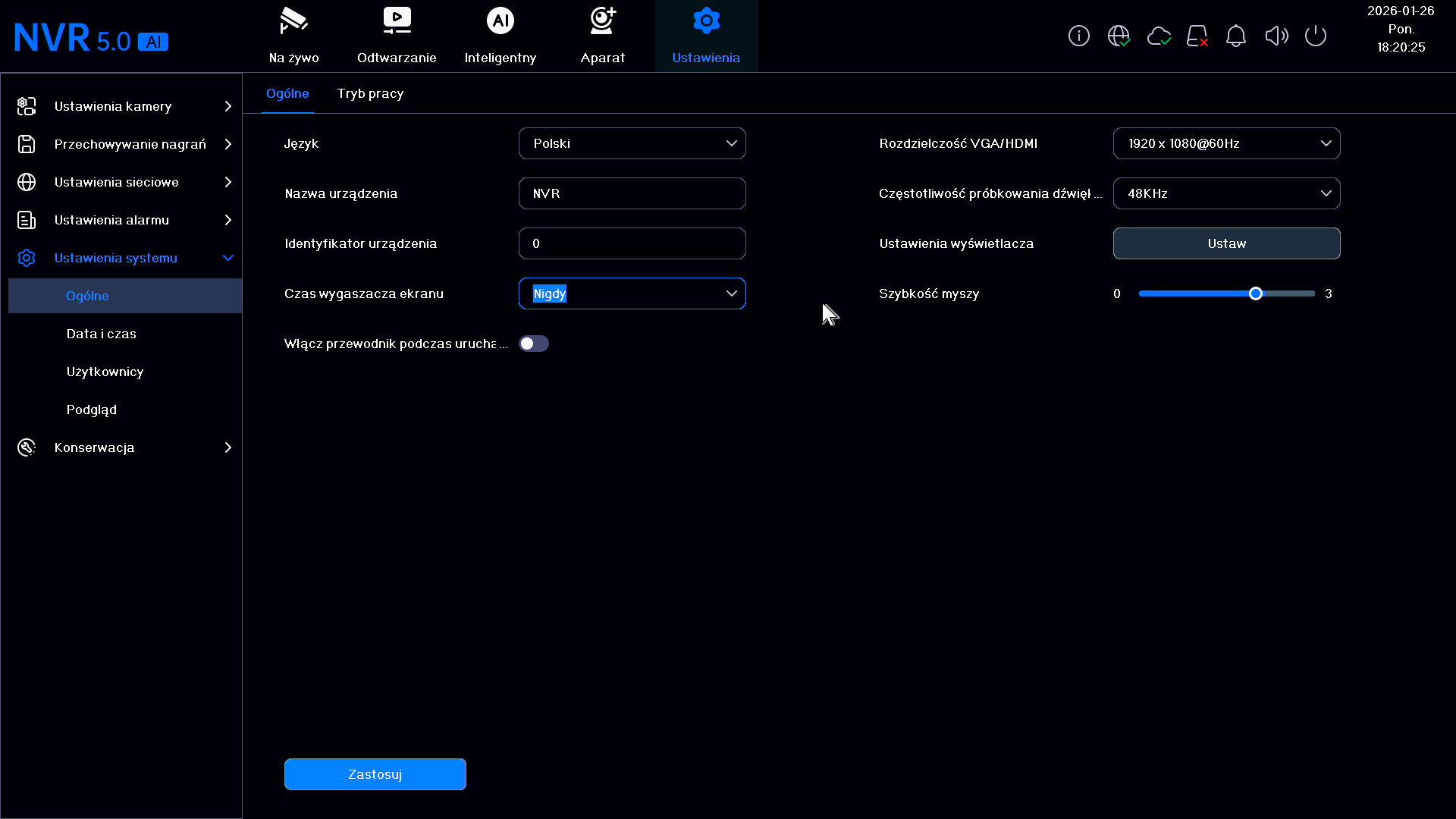The height and width of the screenshot is (819, 1456).
Task: Click the power shutdown icon
Action: tap(1316, 36)
